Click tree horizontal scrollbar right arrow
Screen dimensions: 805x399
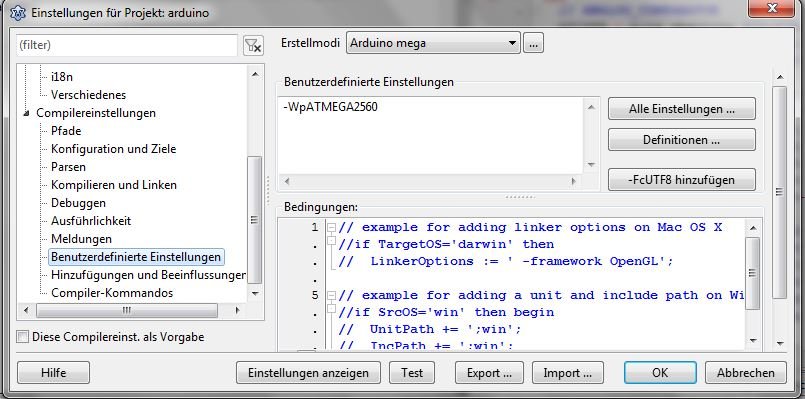click(237, 310)
